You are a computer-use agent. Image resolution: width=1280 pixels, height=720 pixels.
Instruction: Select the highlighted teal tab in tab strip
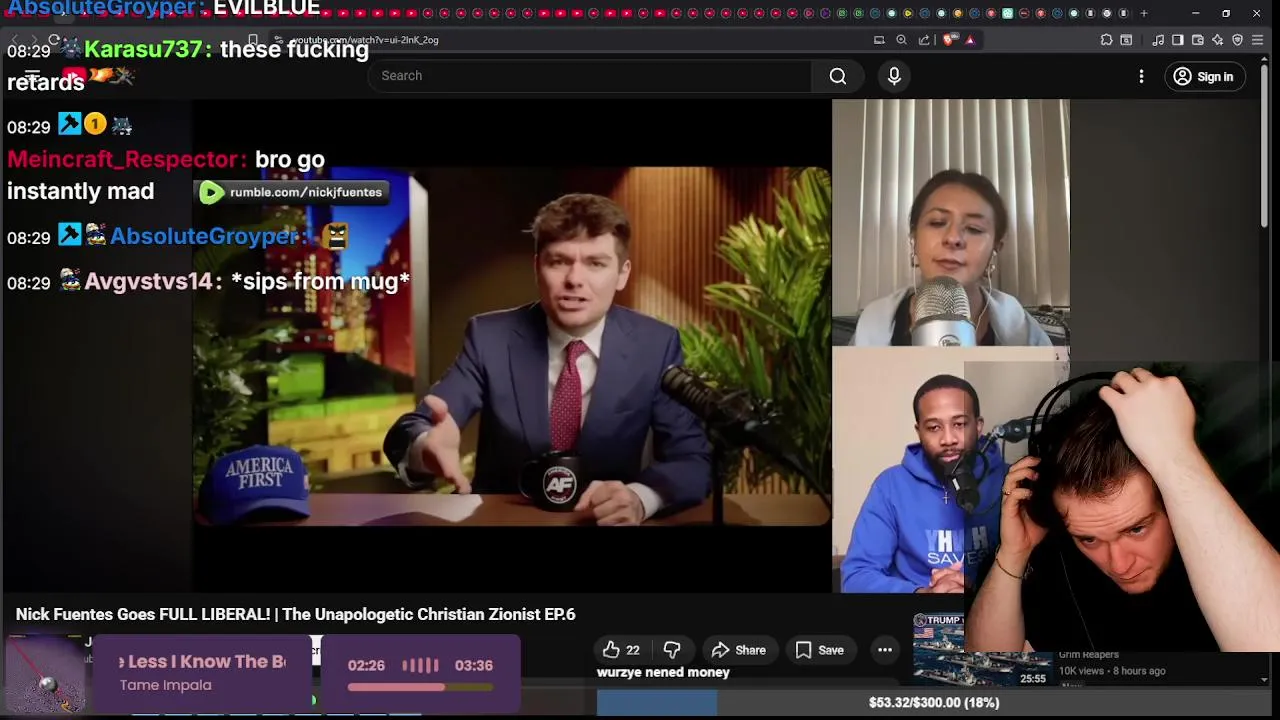(x=1008, y=13)
